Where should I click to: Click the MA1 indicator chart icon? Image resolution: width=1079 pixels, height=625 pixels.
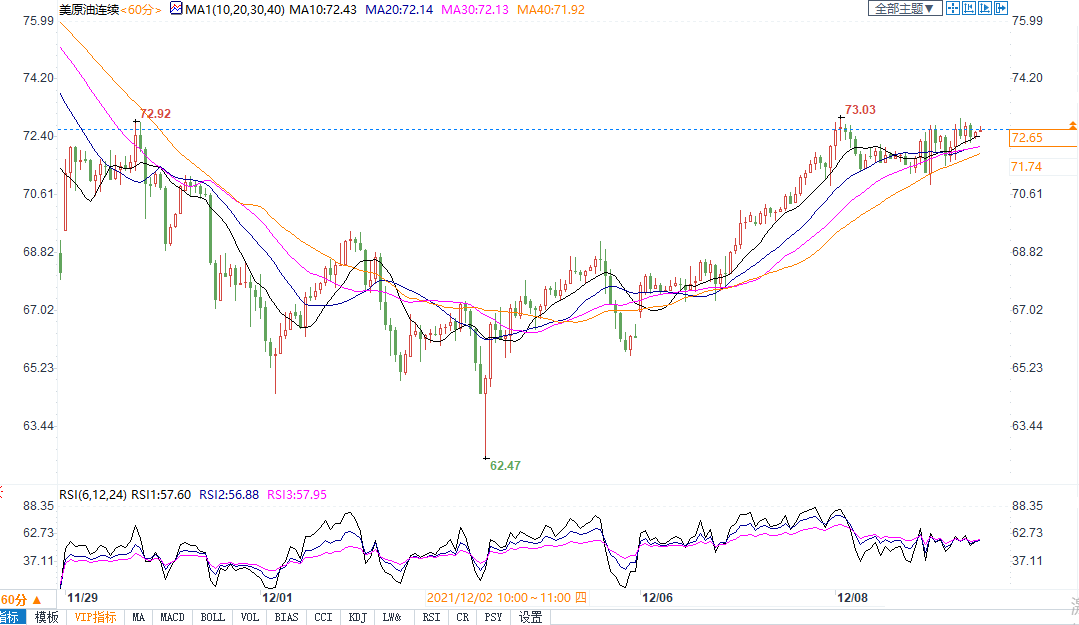pyautogui.click(x=176, y=9)
